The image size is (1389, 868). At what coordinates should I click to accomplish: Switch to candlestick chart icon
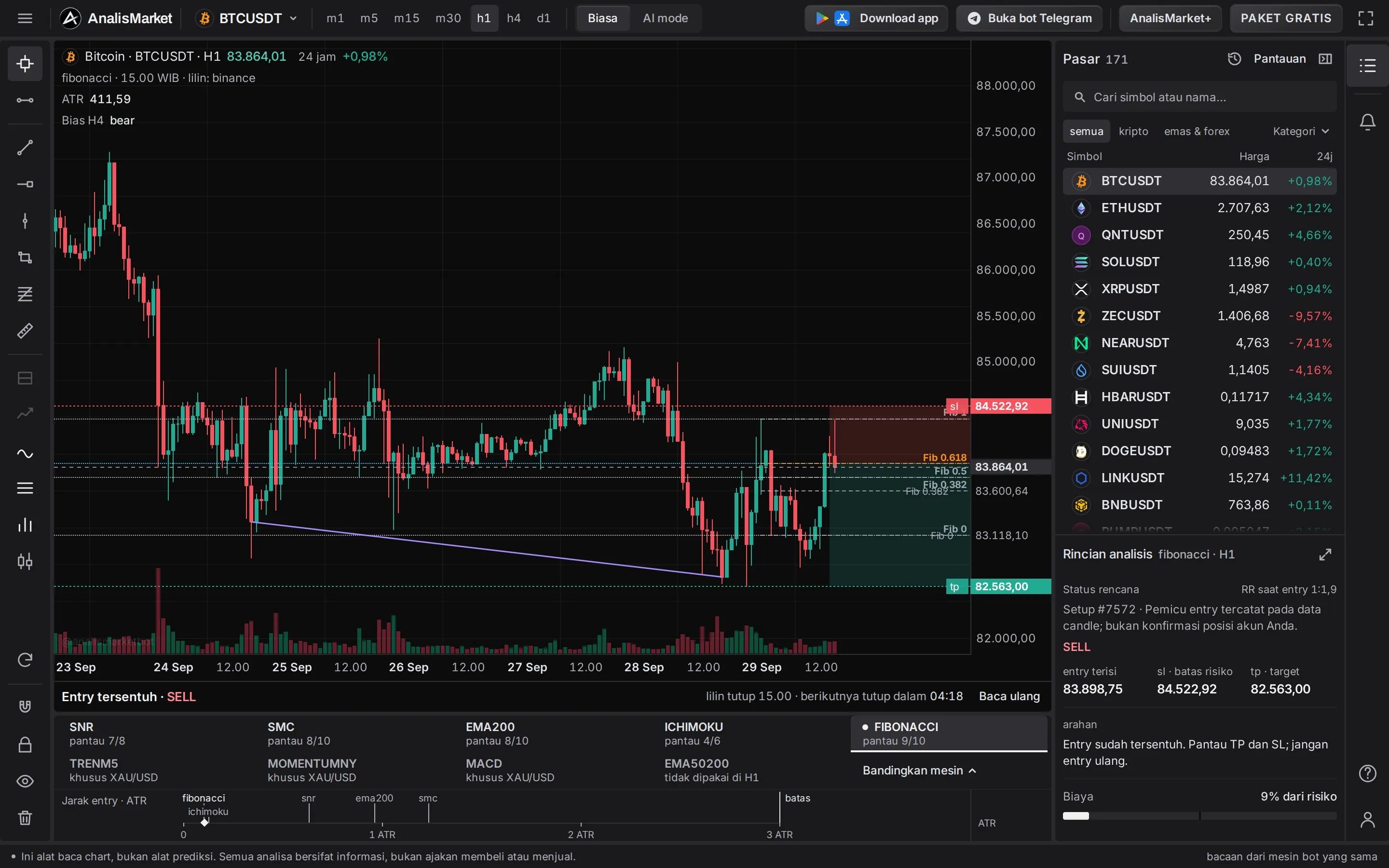(25, 561)
